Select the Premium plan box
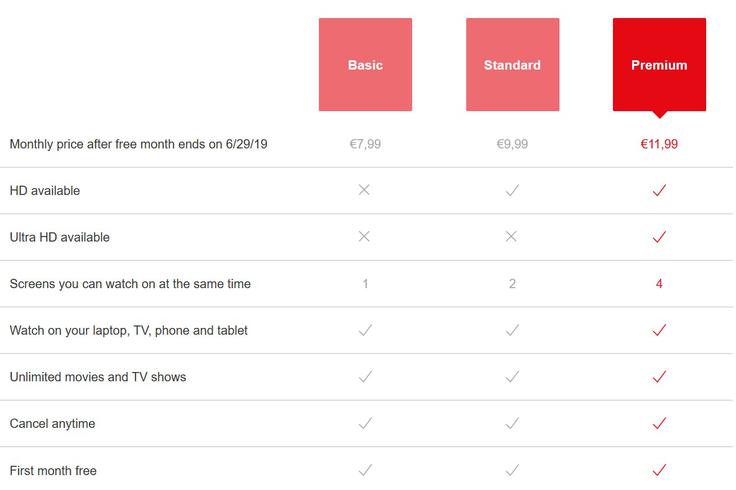Image resolution: width=736 pixels, height=490 pixels. 659,65
